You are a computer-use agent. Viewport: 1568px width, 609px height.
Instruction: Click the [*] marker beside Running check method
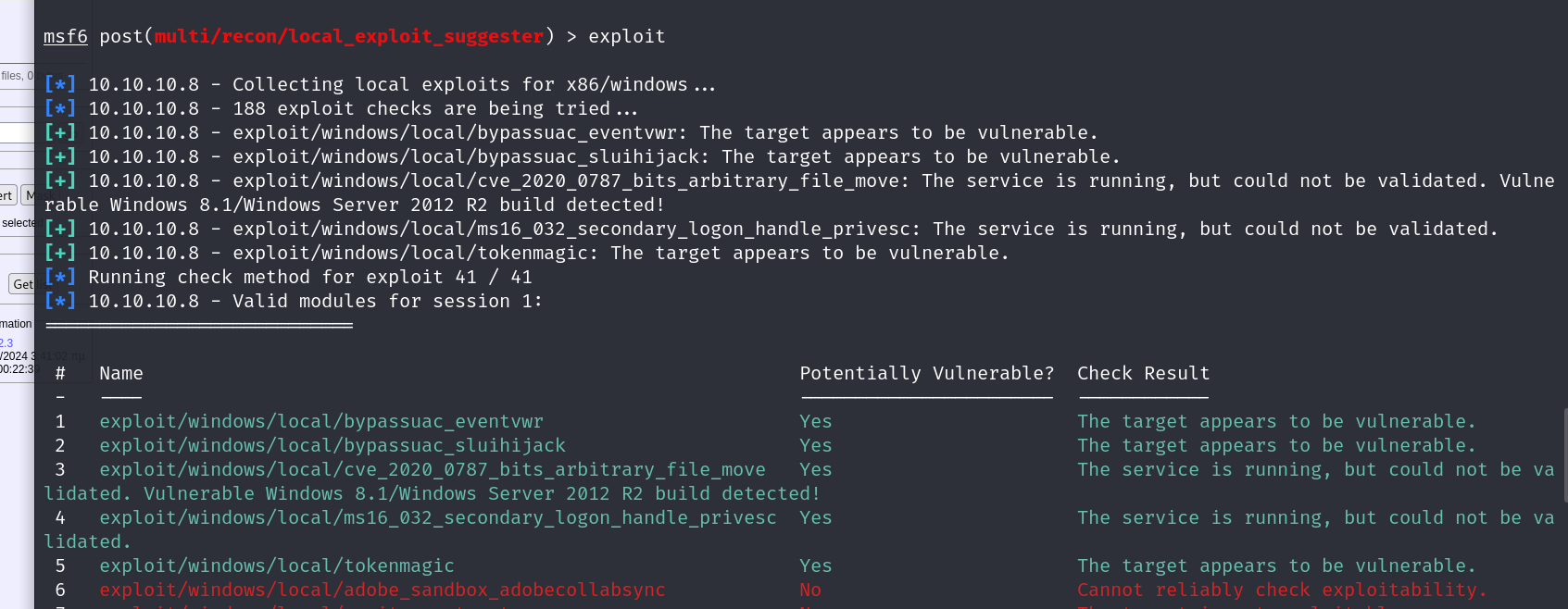pyautogui.click(x=59, y=278)
